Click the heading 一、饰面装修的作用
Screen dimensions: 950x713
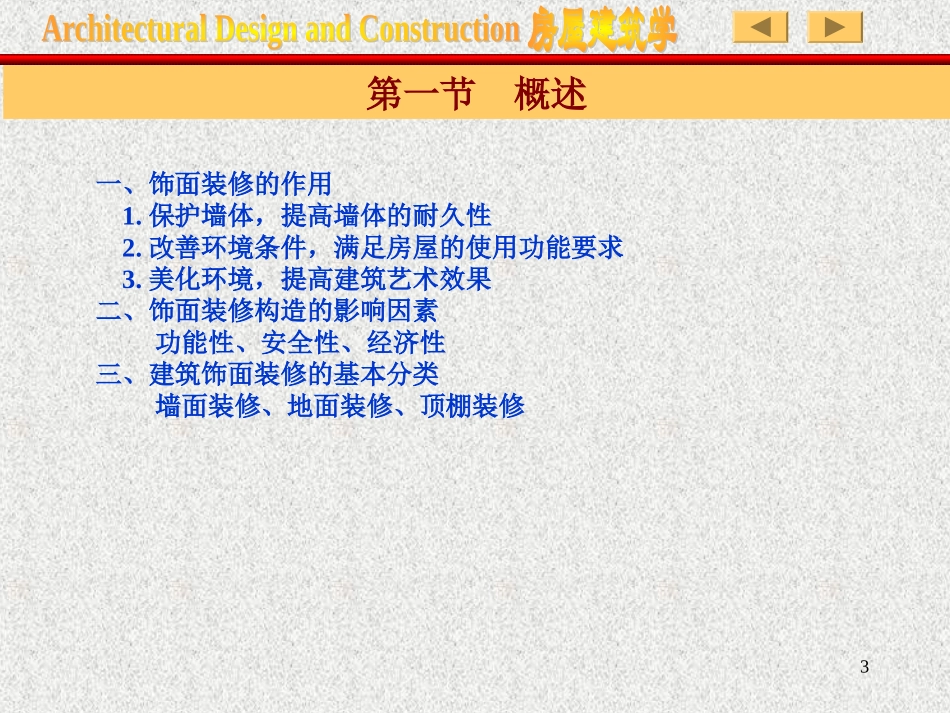coord(214,184)
